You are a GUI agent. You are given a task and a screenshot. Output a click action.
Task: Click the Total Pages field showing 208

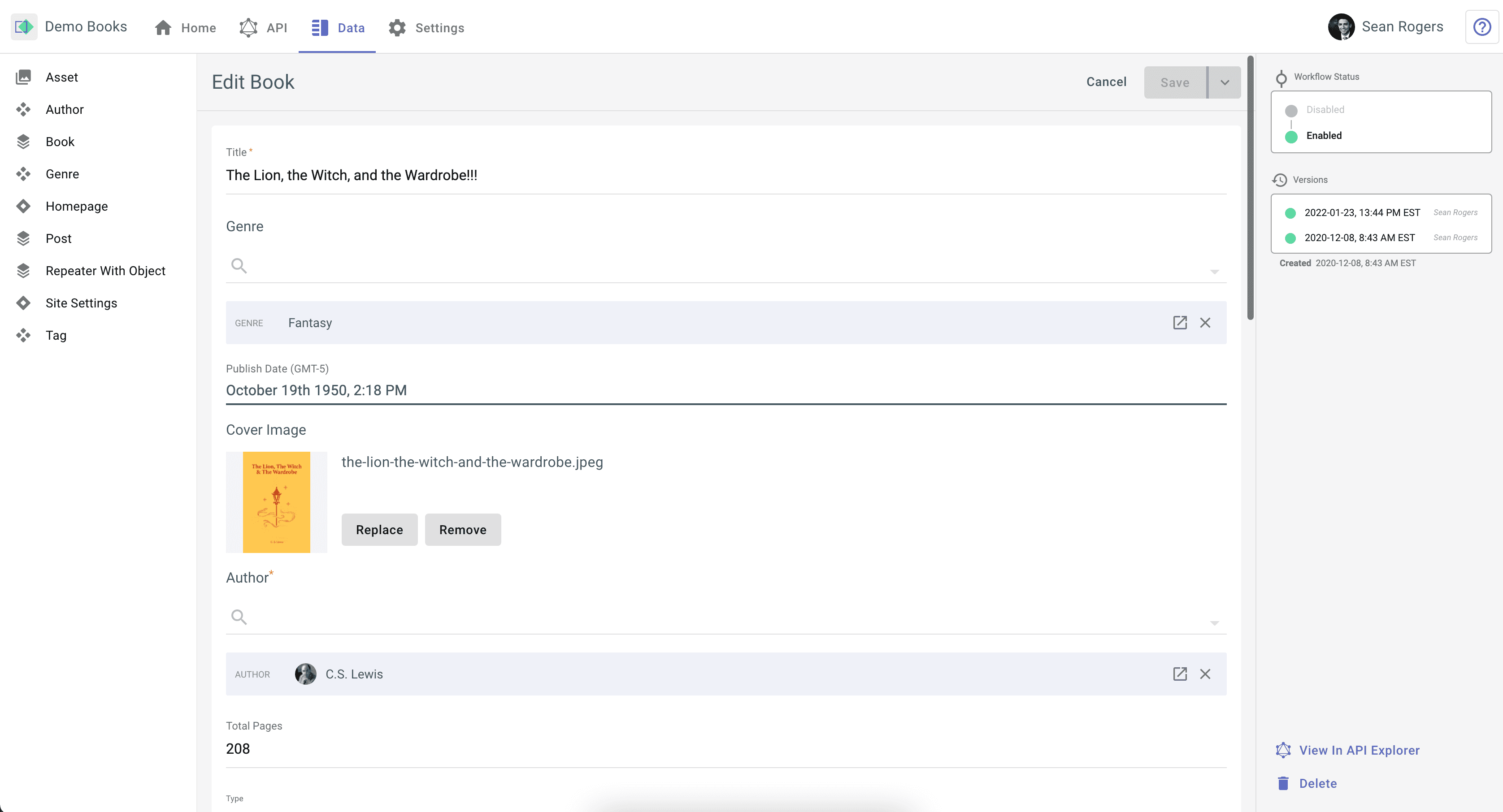(726, 749)
